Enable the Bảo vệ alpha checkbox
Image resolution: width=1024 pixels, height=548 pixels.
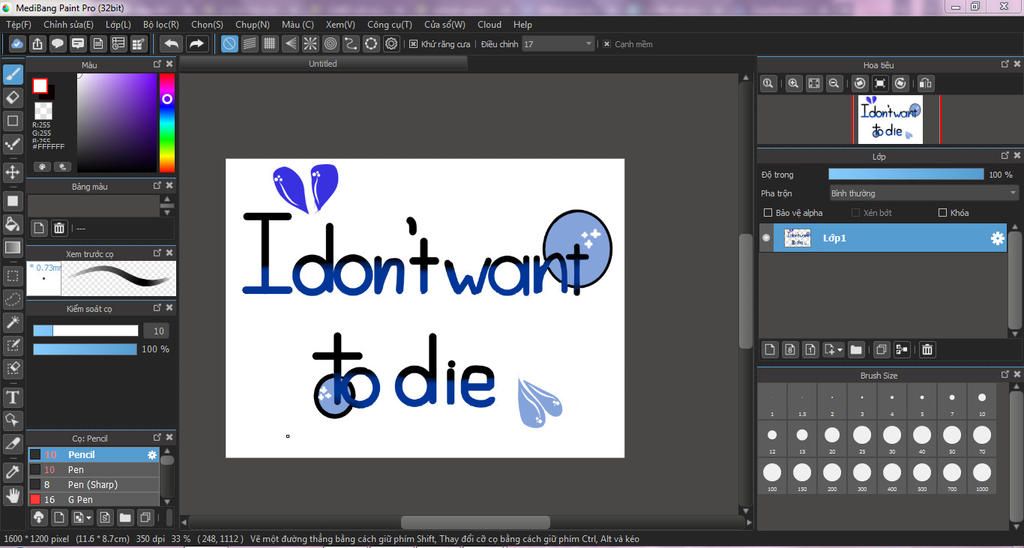click(768, 213)
